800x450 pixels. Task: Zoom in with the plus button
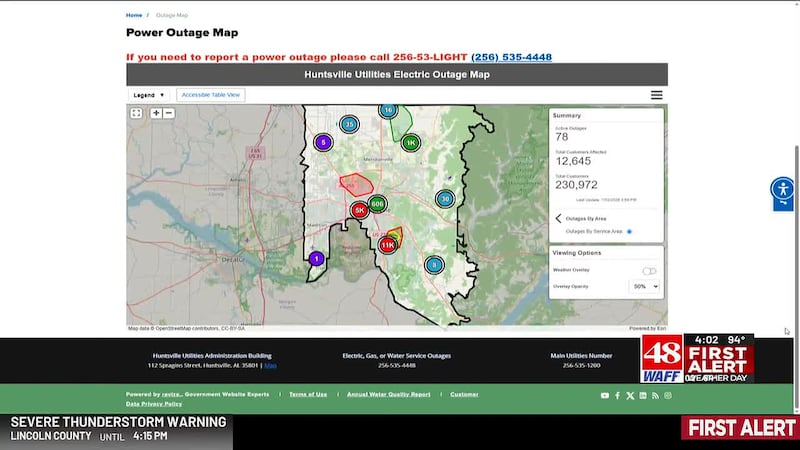156,113
